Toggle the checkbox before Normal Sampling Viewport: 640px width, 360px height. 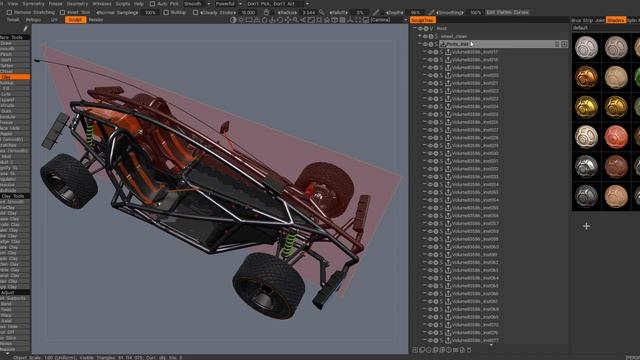click(x=62, y=13)
